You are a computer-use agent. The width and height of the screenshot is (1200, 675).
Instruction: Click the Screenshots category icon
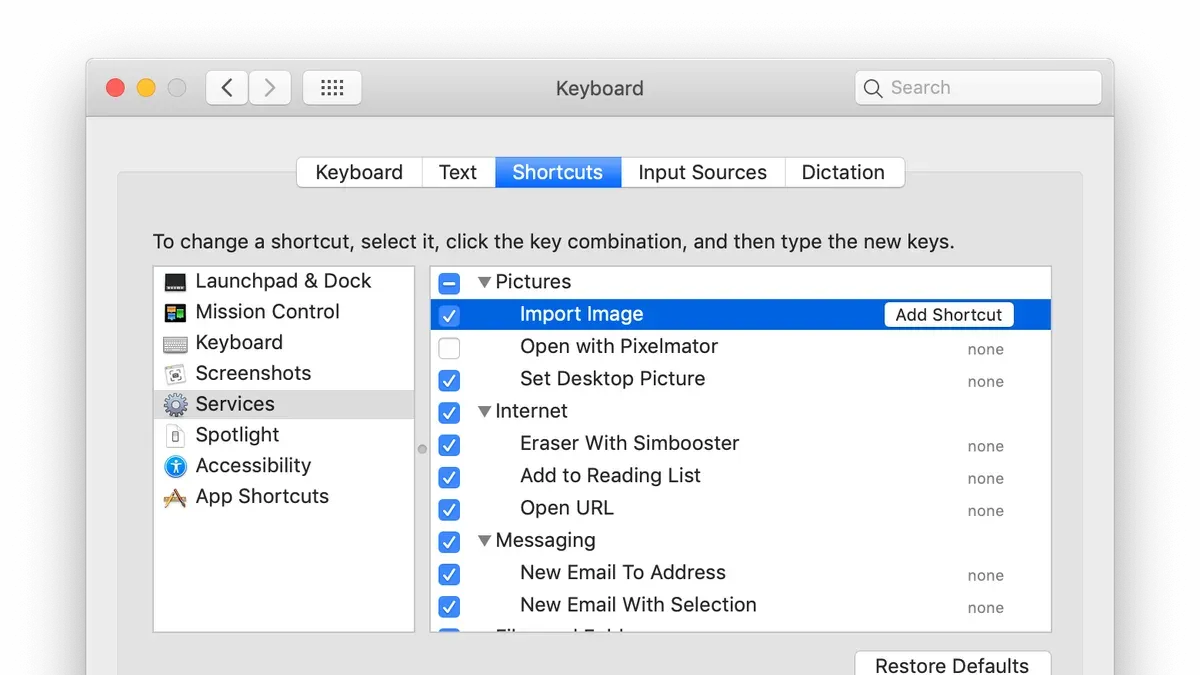(x=175, y=374)
